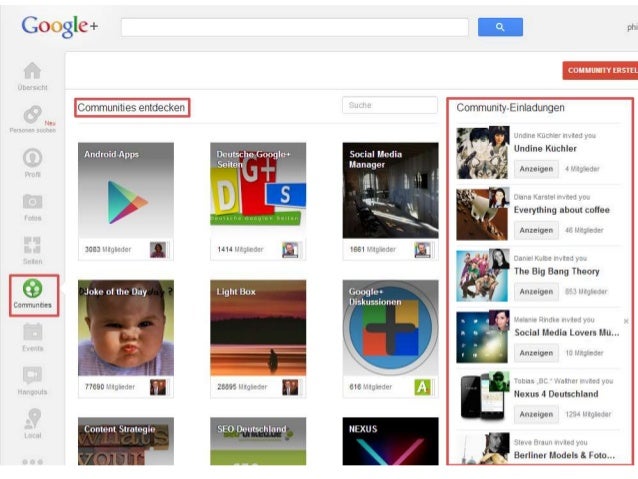This screenshot has width=638, height=479.
Task: Click Anzeigen for Everything about coffee
Action: [x=536, y=230]
